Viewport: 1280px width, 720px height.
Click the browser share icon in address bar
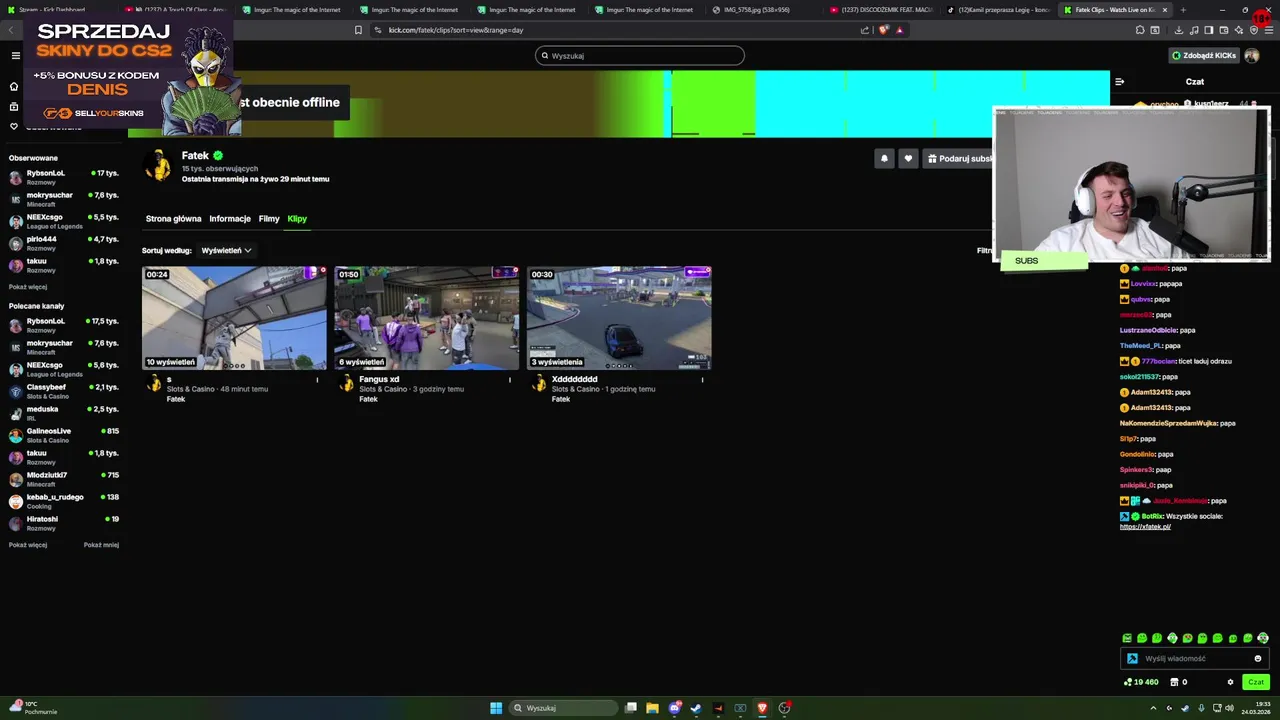(x=865, y=30)
